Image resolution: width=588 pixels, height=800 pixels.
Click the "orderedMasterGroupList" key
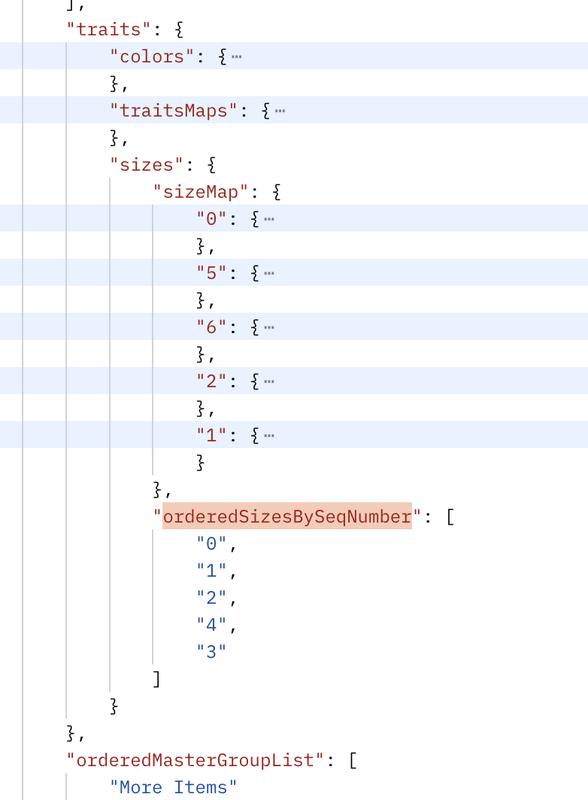tap(195, 760)
